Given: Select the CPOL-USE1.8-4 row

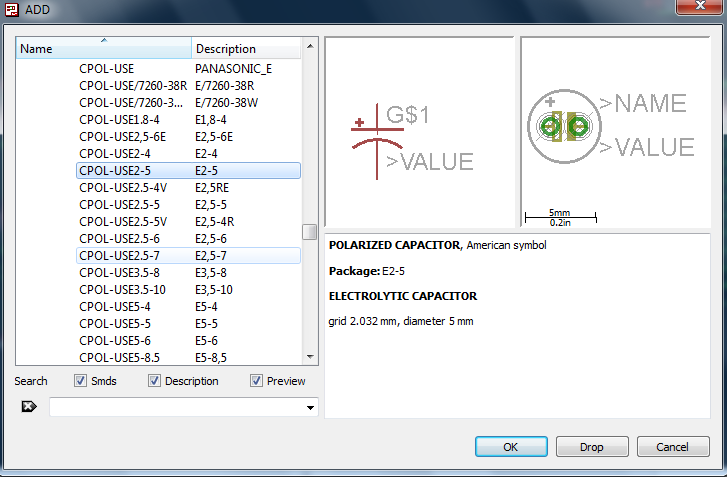Looking at the screenshot, I should point(188,120).
